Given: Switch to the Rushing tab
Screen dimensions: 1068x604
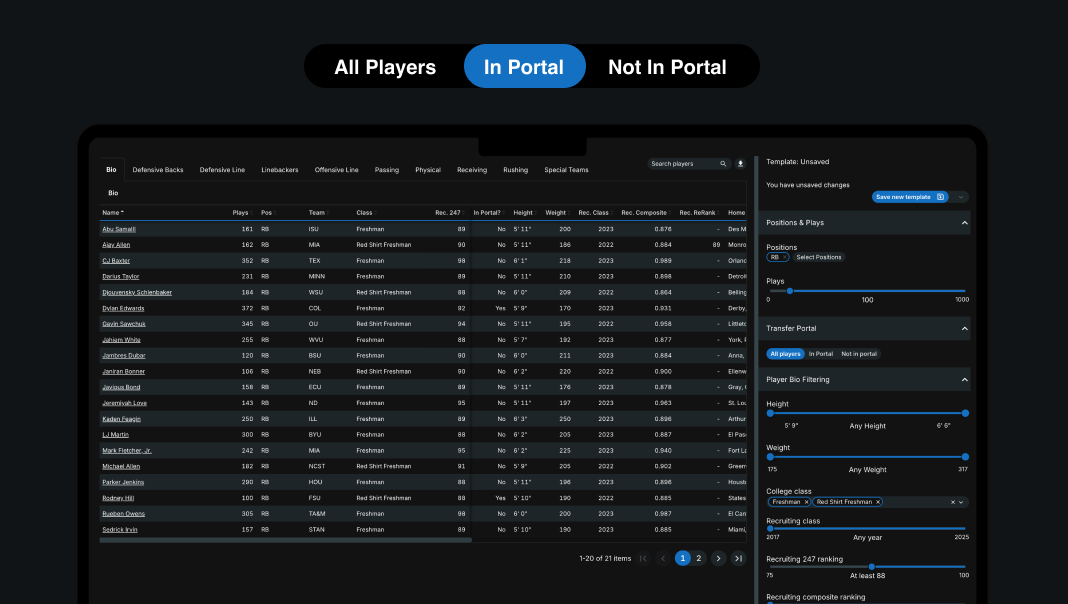Looking at the screenshot, I should [516, 170].
